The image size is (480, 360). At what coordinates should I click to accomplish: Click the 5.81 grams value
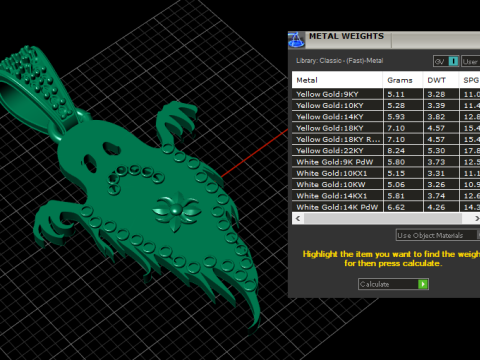pos(396,196)
